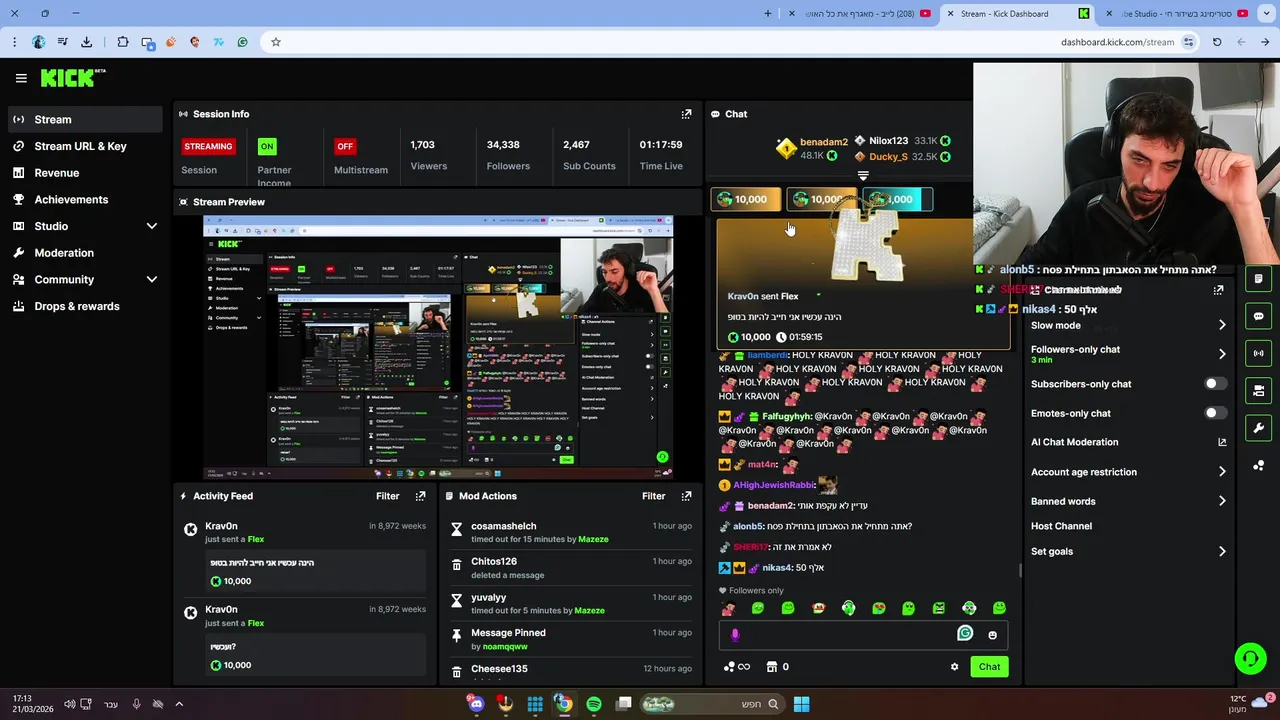The image size is (1280, 720).
Task: Open Set goals options
Action: 1128,551
